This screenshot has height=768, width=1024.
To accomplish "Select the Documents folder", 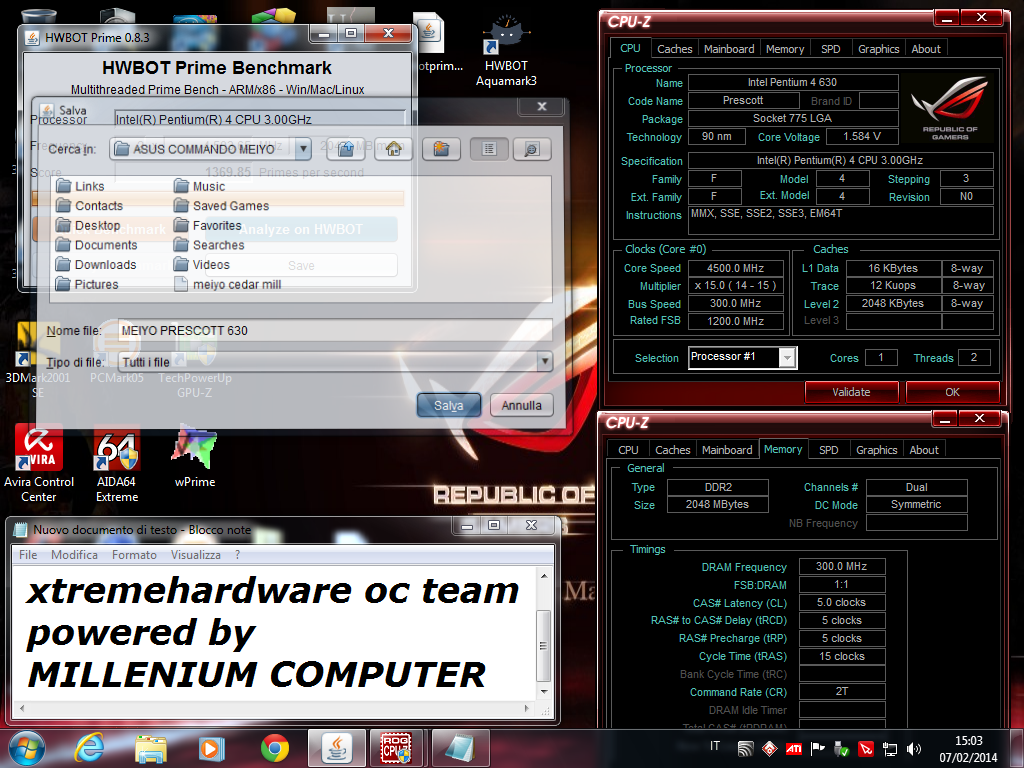I will [x=97, y=245].
